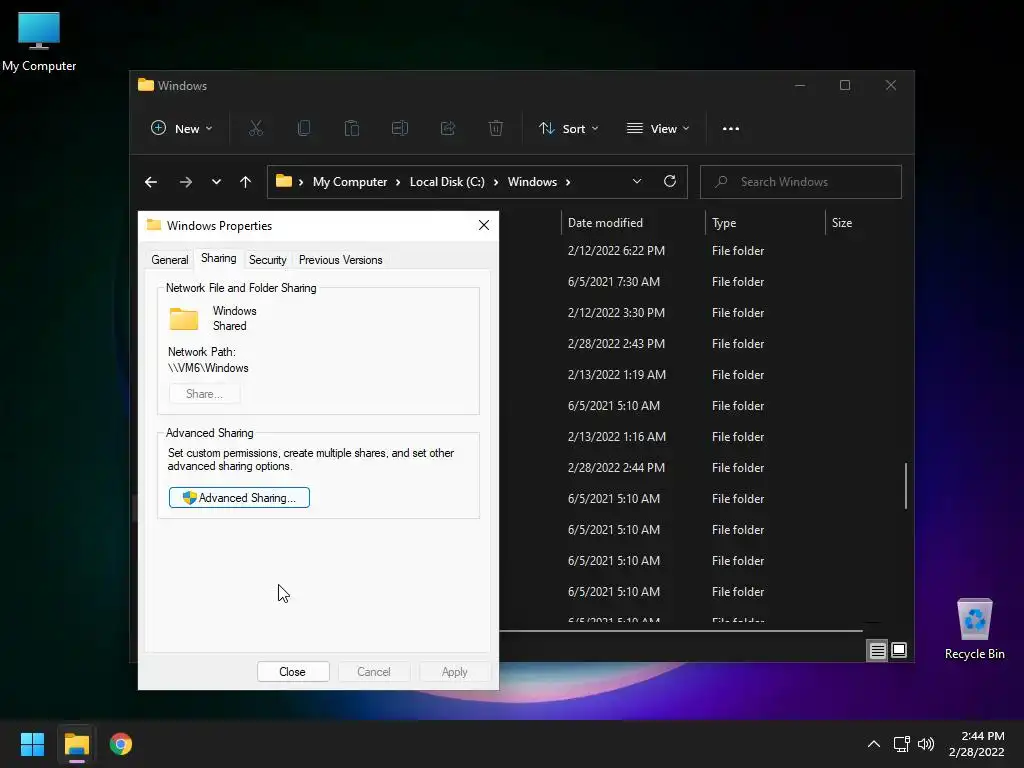Close the Windows Properties dialog with X
This screenshot has width=1024, height=768.
click(x=484, y=225)
